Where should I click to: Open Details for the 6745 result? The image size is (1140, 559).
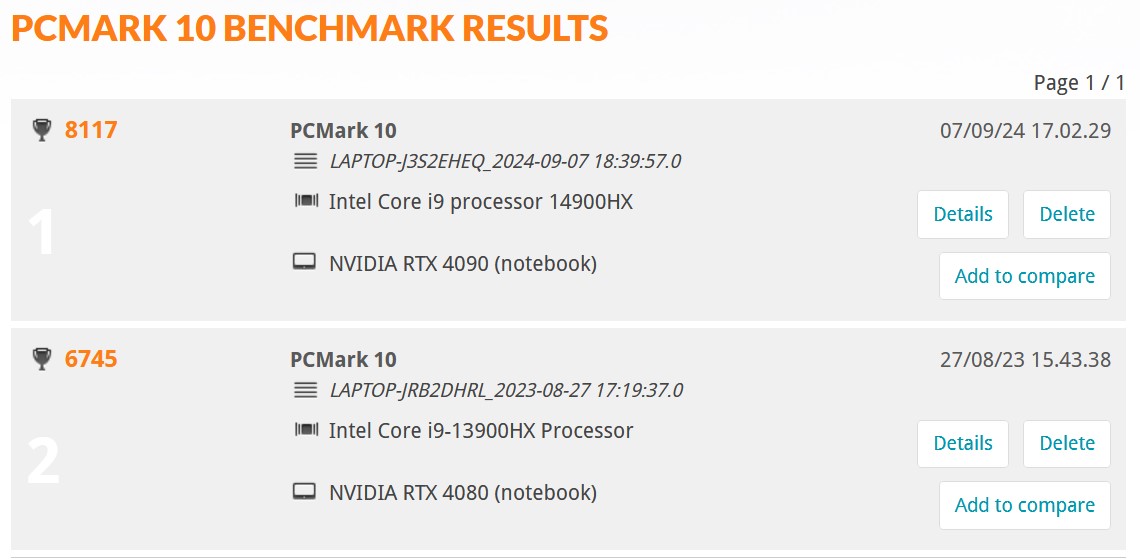coord(963,443)
